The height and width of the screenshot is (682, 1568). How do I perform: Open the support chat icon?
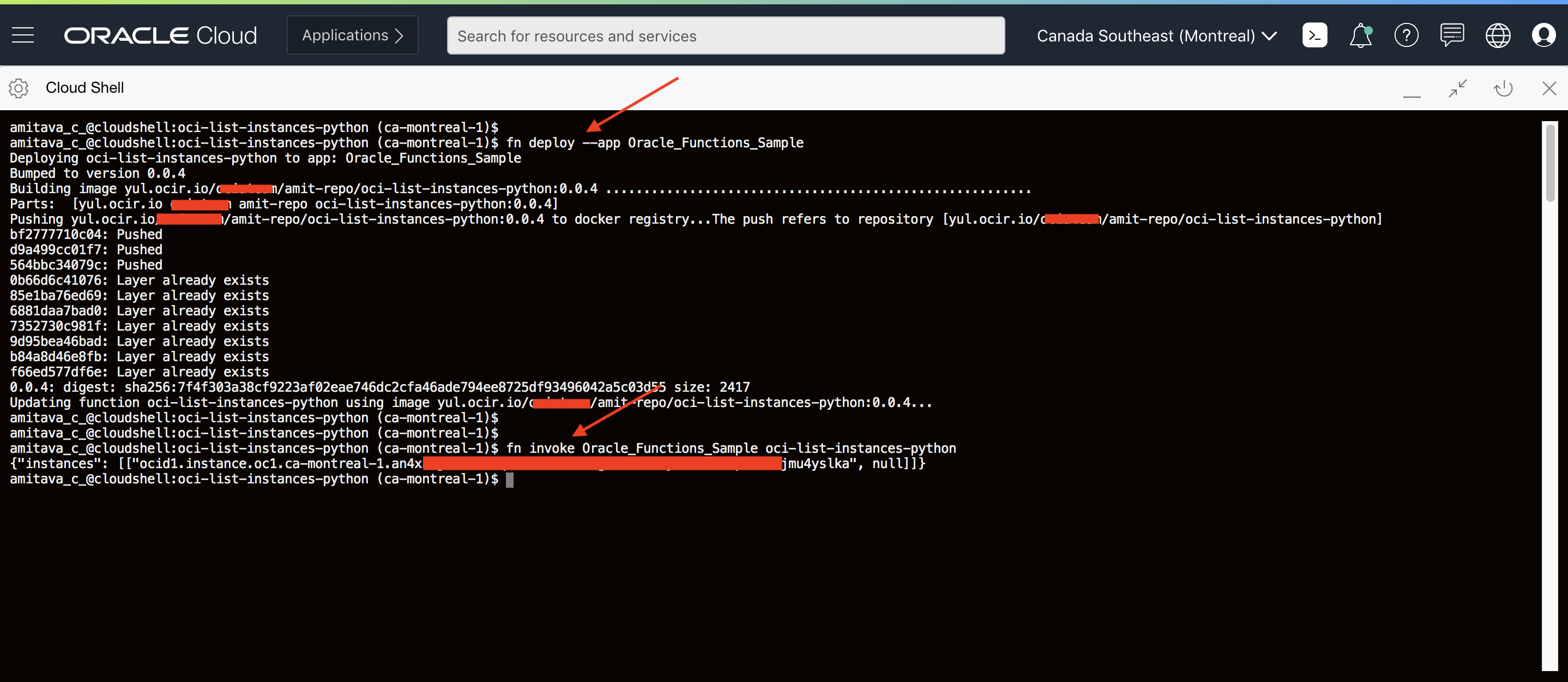pyautogui.click(x=1452, y=35)
